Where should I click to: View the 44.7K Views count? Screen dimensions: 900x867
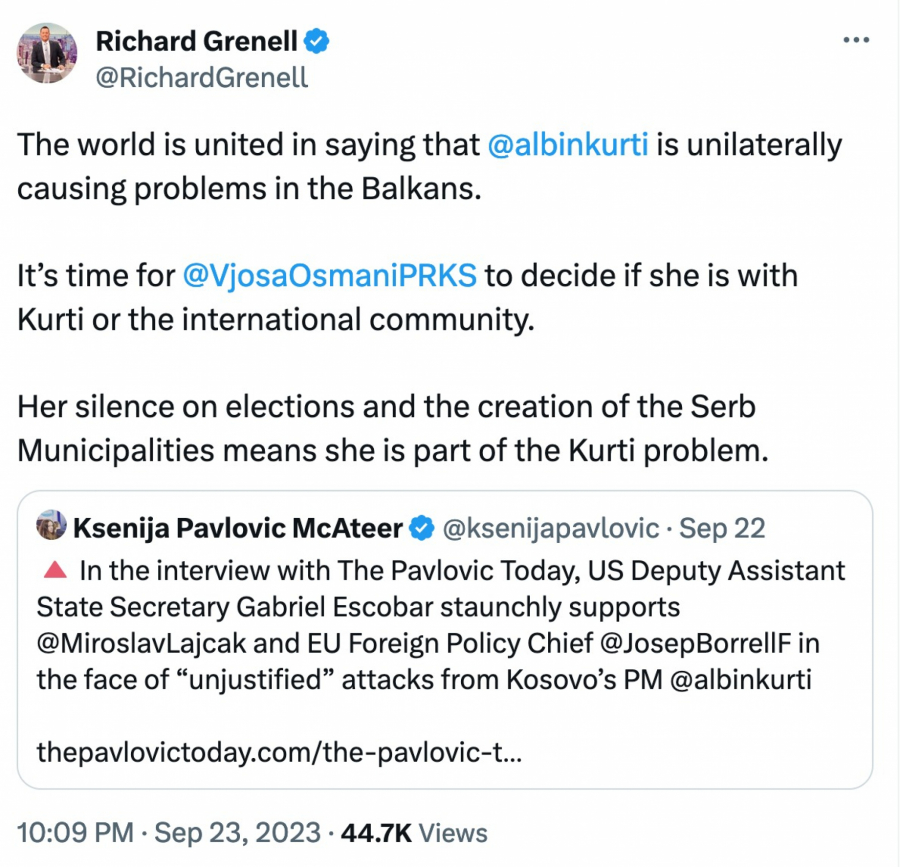416,832
